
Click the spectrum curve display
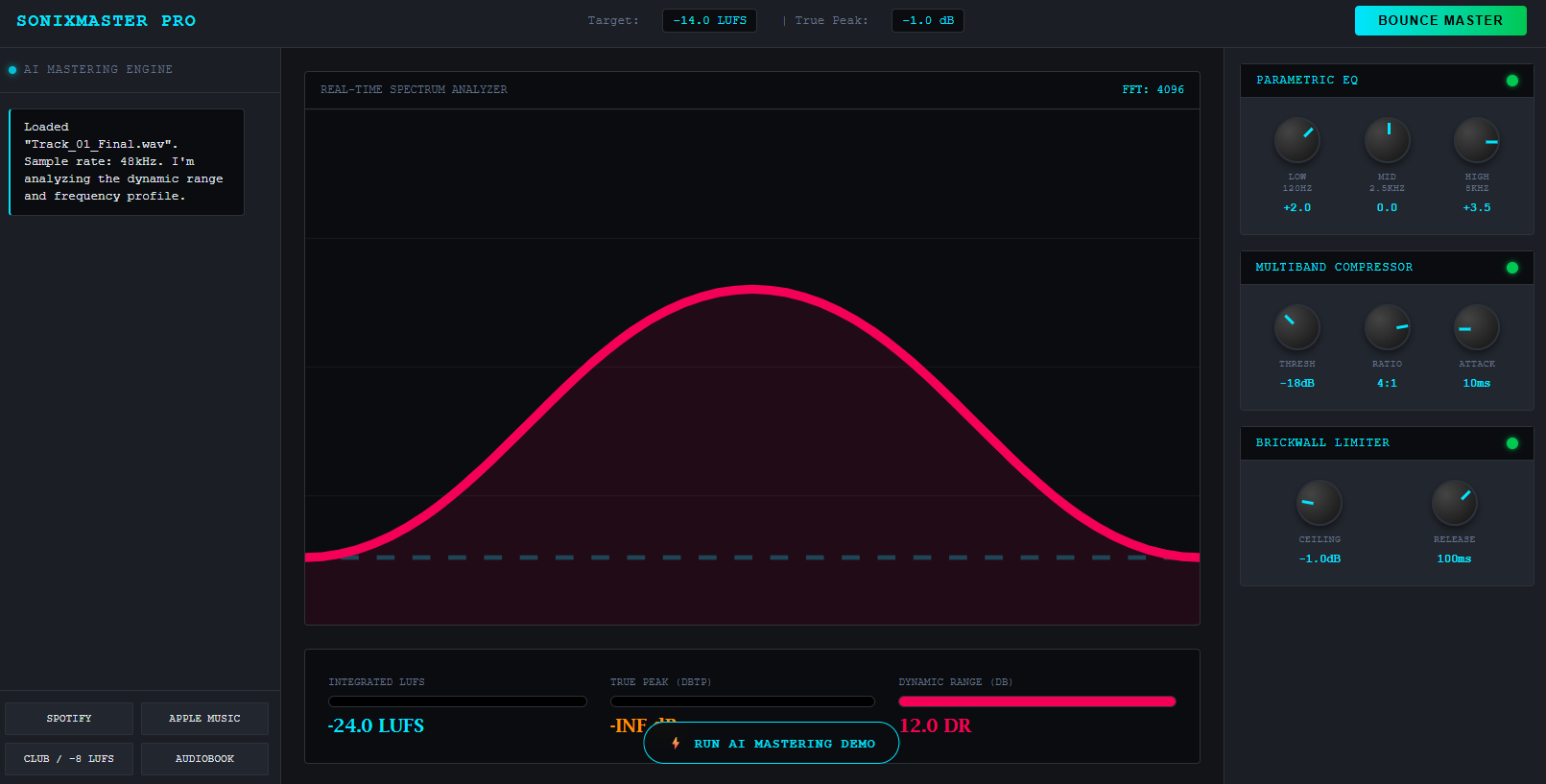click(x=752, y=368)
